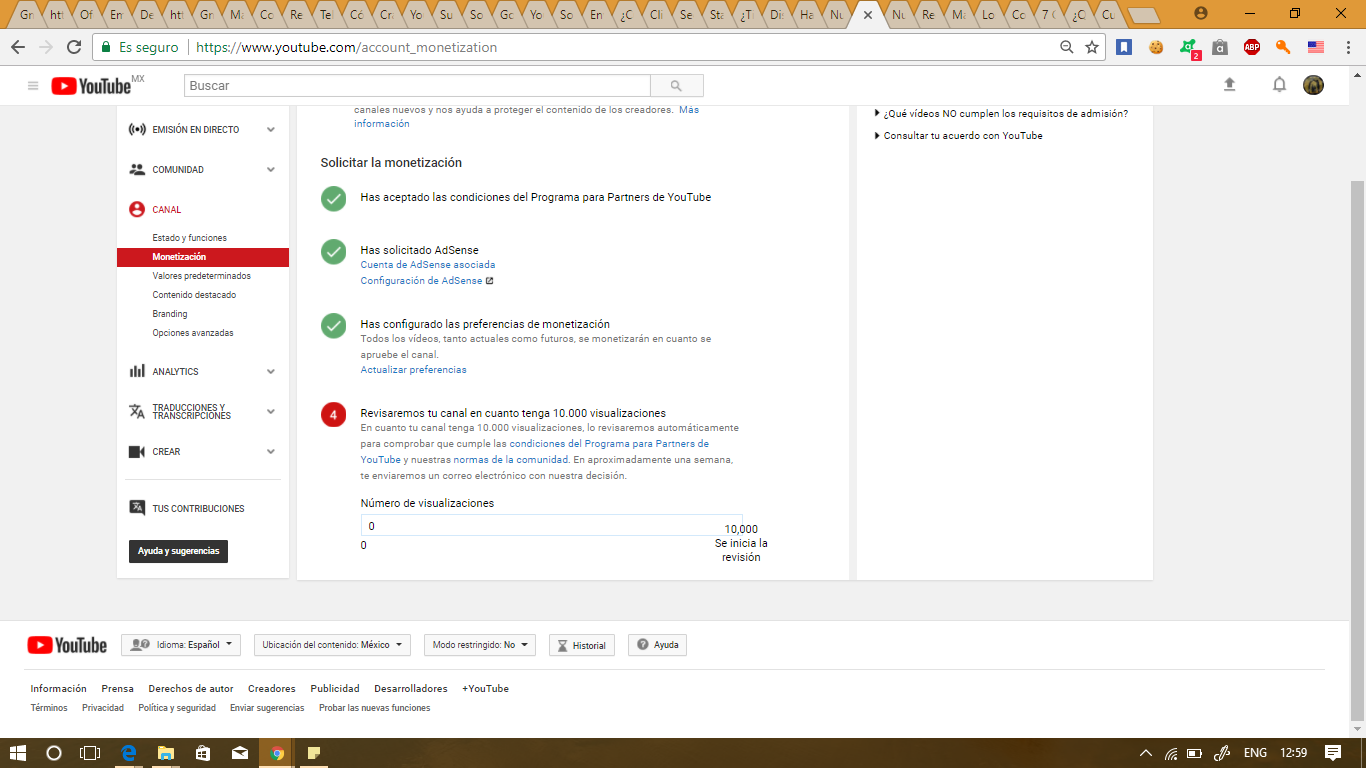
Task: Click the Chrome back arrow
Action: point(17,47)
